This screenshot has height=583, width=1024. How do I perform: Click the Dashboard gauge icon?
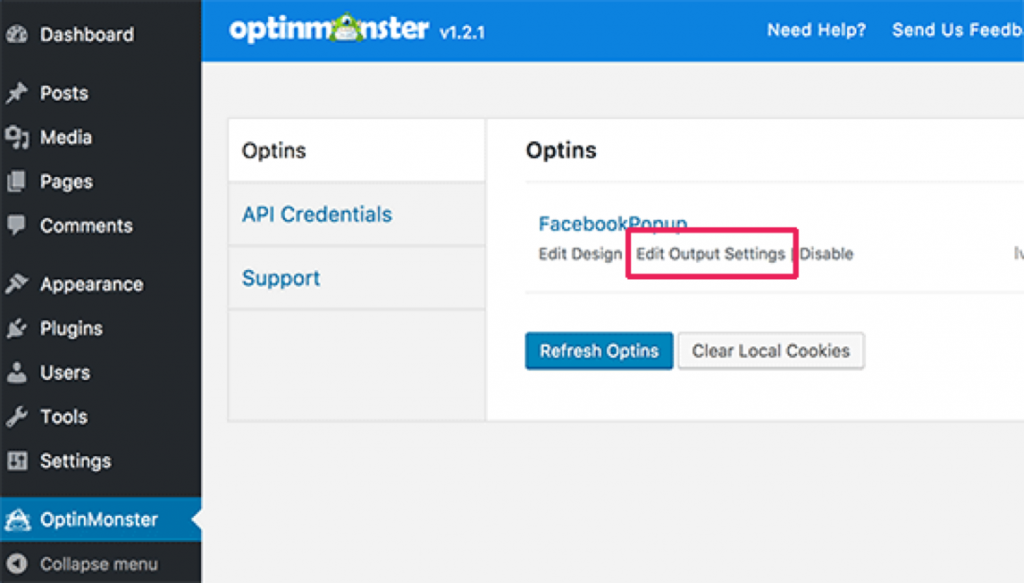(17, 34)
